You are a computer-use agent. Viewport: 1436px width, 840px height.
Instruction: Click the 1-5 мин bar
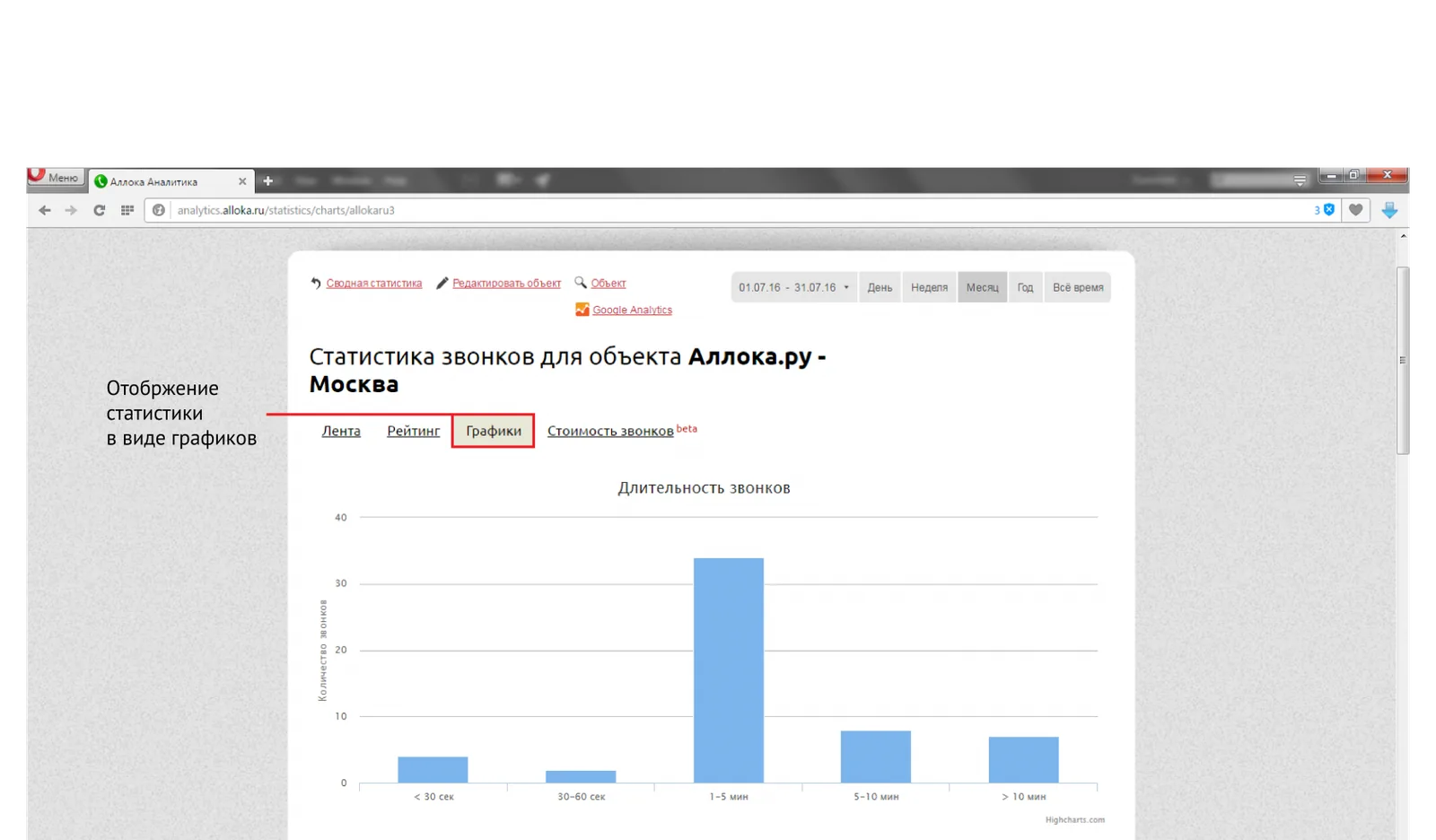pyautogui.click(x=729, y=670)
